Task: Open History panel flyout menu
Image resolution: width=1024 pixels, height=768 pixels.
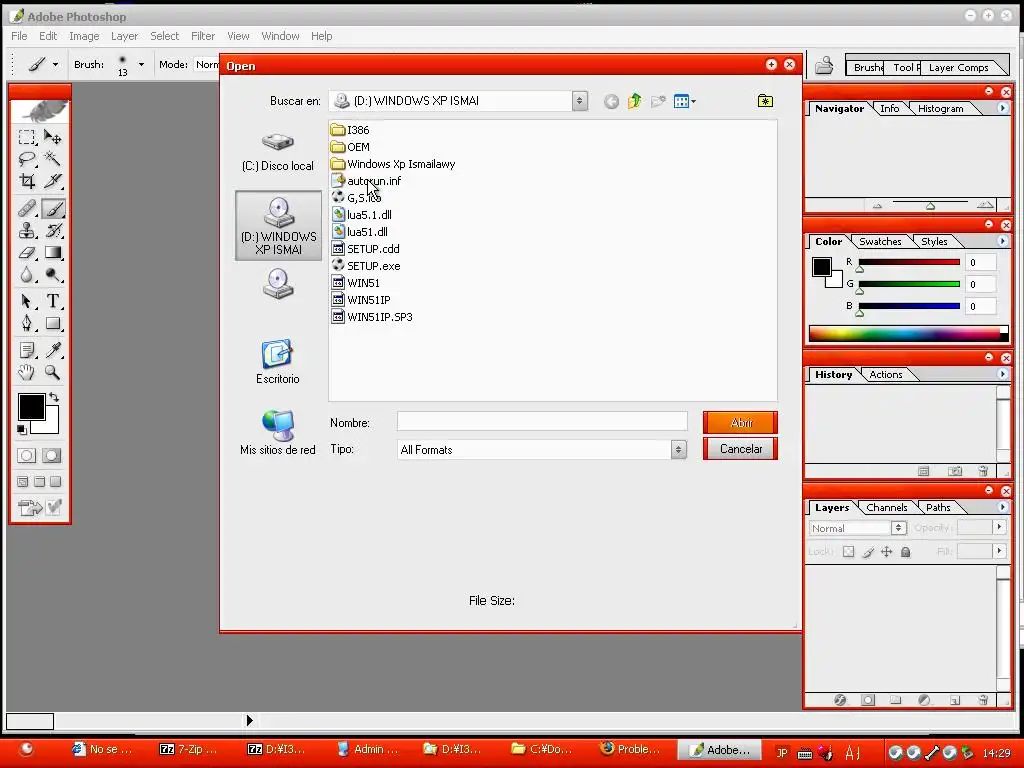Action: point(1002,374)
